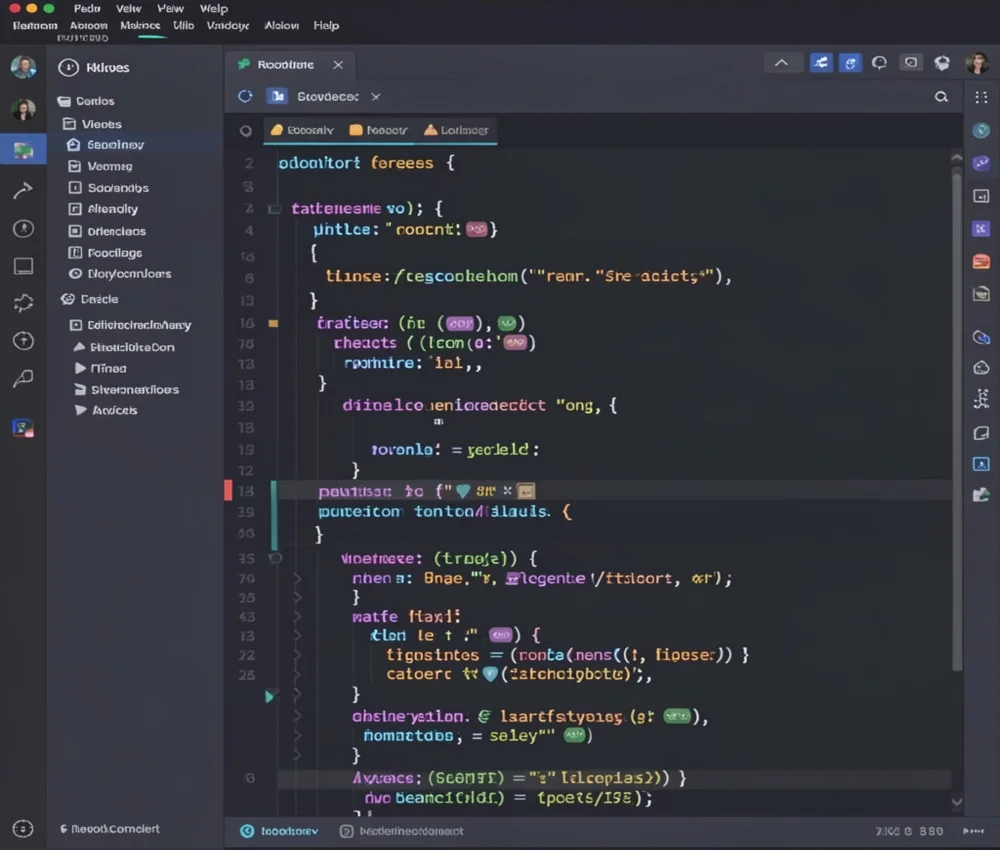
Task: Open the search magnifier in the editor toolbar
Action: pos(941,97)
